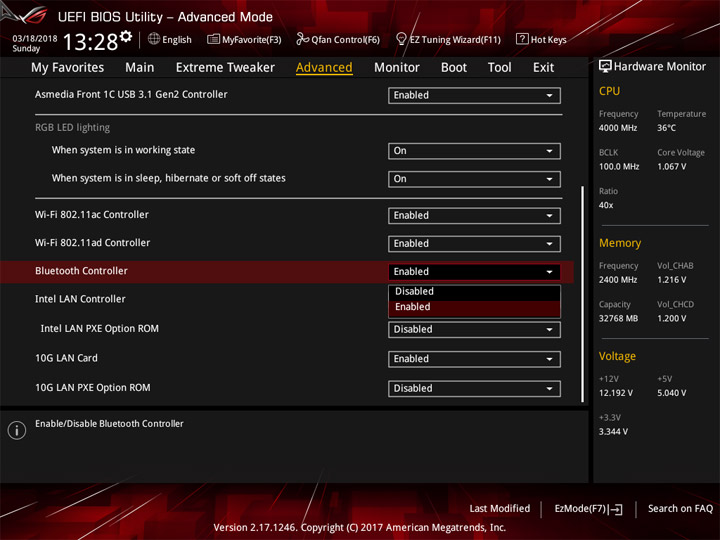This screenshot has height=540, width=720.
Task: Click the EZ Tuning Wizard bulb icon
Action: pos(401,39)
